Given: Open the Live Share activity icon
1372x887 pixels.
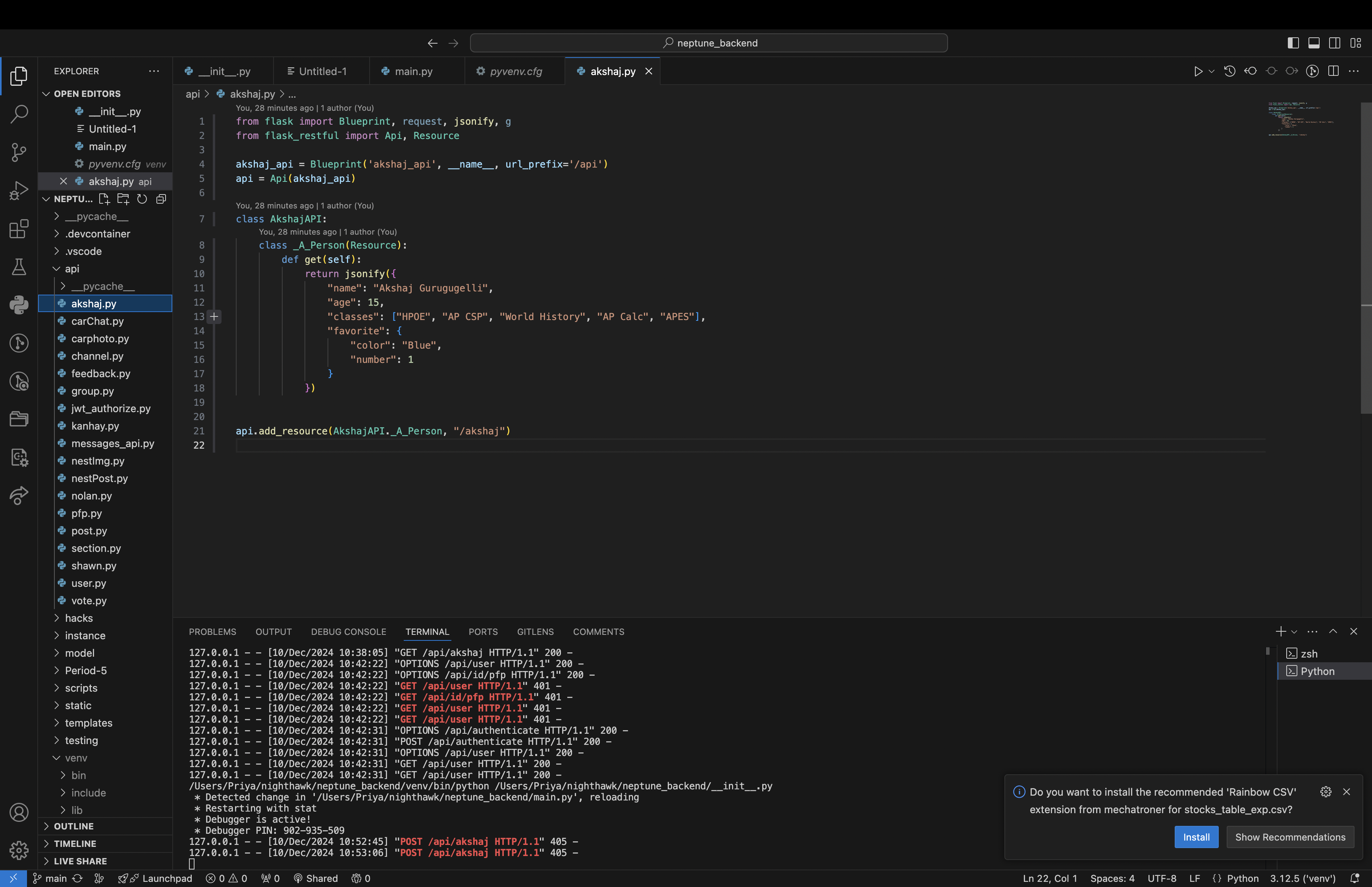Looking at the screenshot, I should [19, 496].
